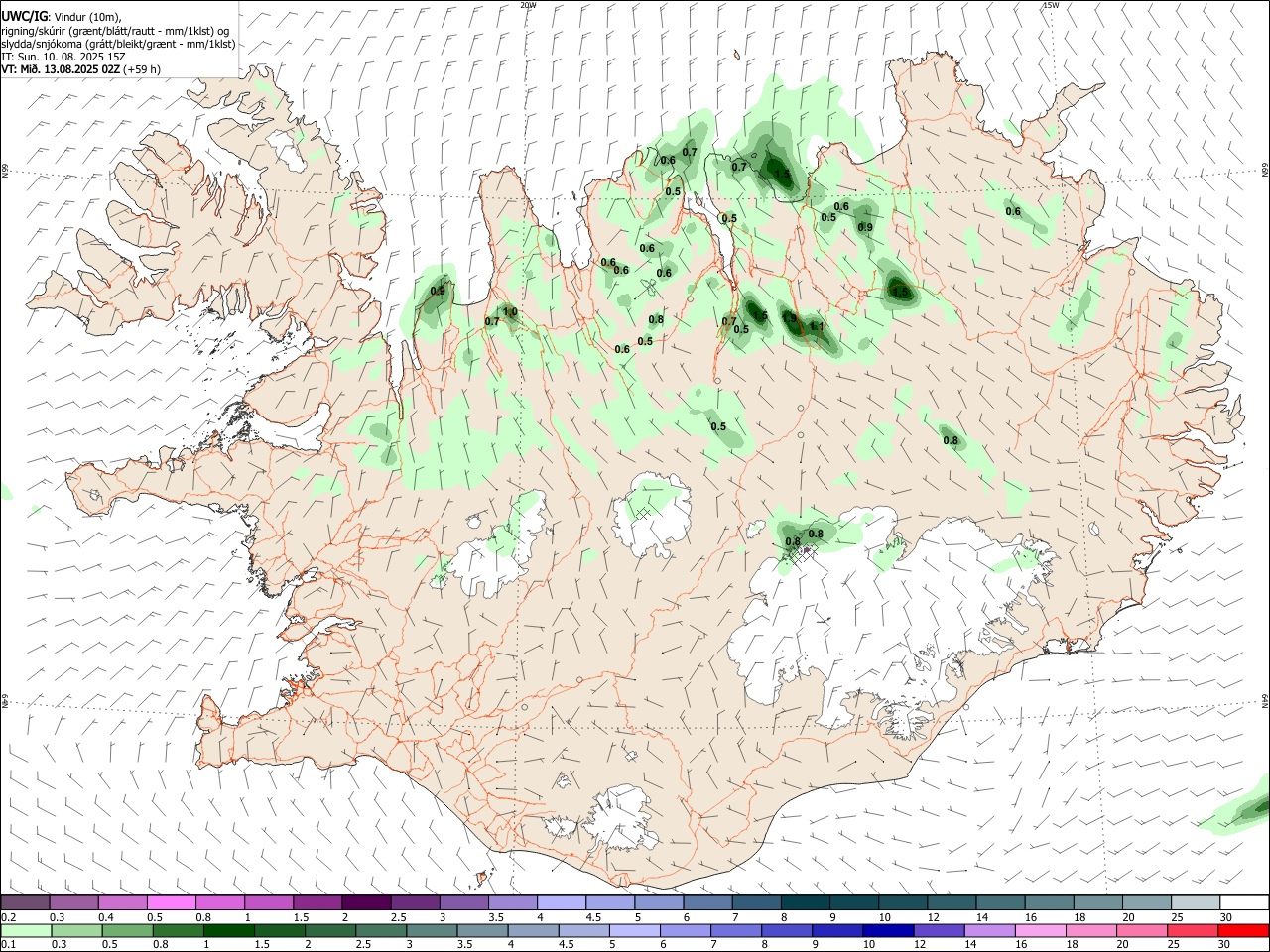Click the 25 label on the lower color scale
The image size is (1270, 952).
tap(1174, 945)
